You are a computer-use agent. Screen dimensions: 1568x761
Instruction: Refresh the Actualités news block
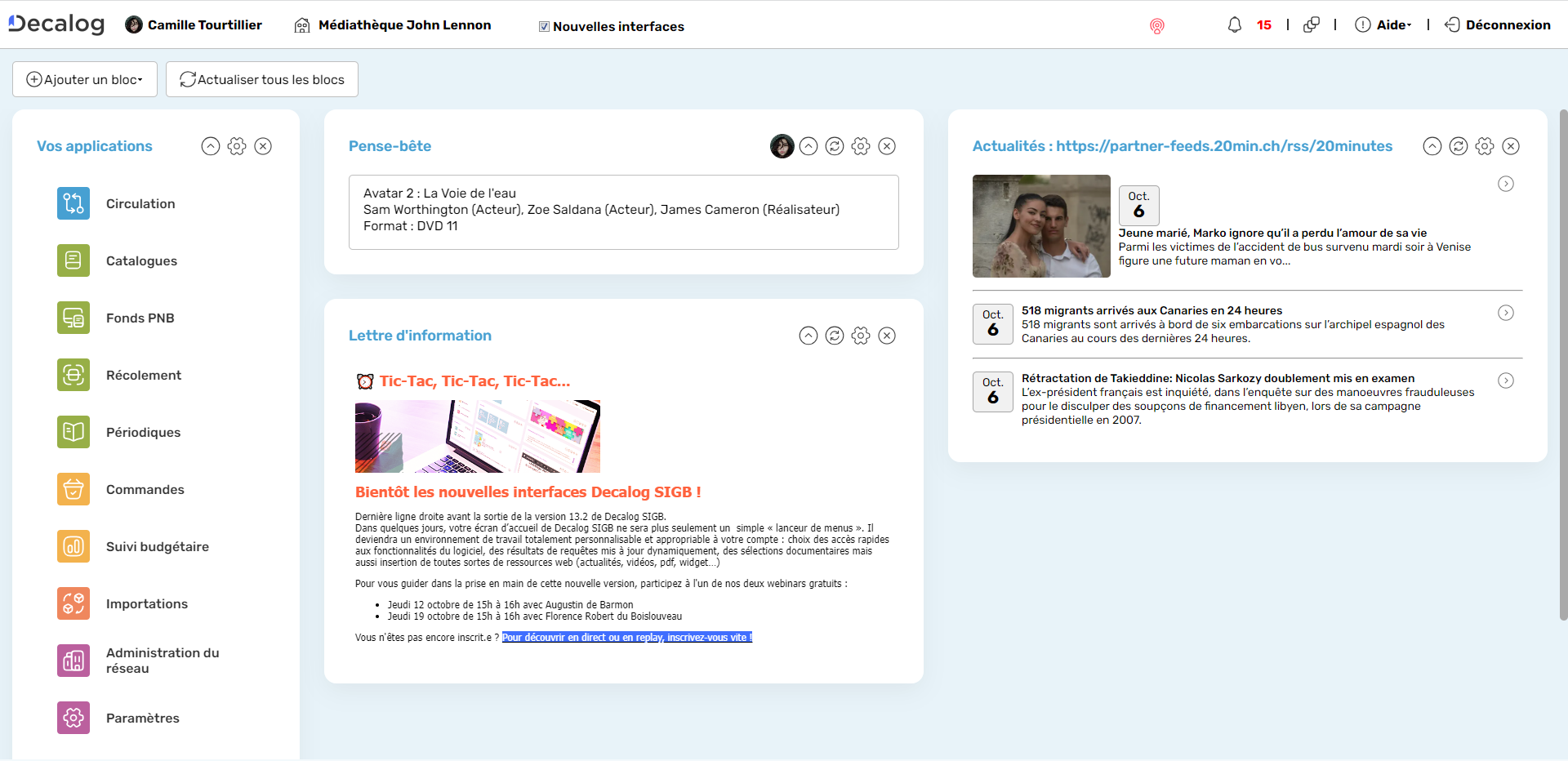[1459, 146]
